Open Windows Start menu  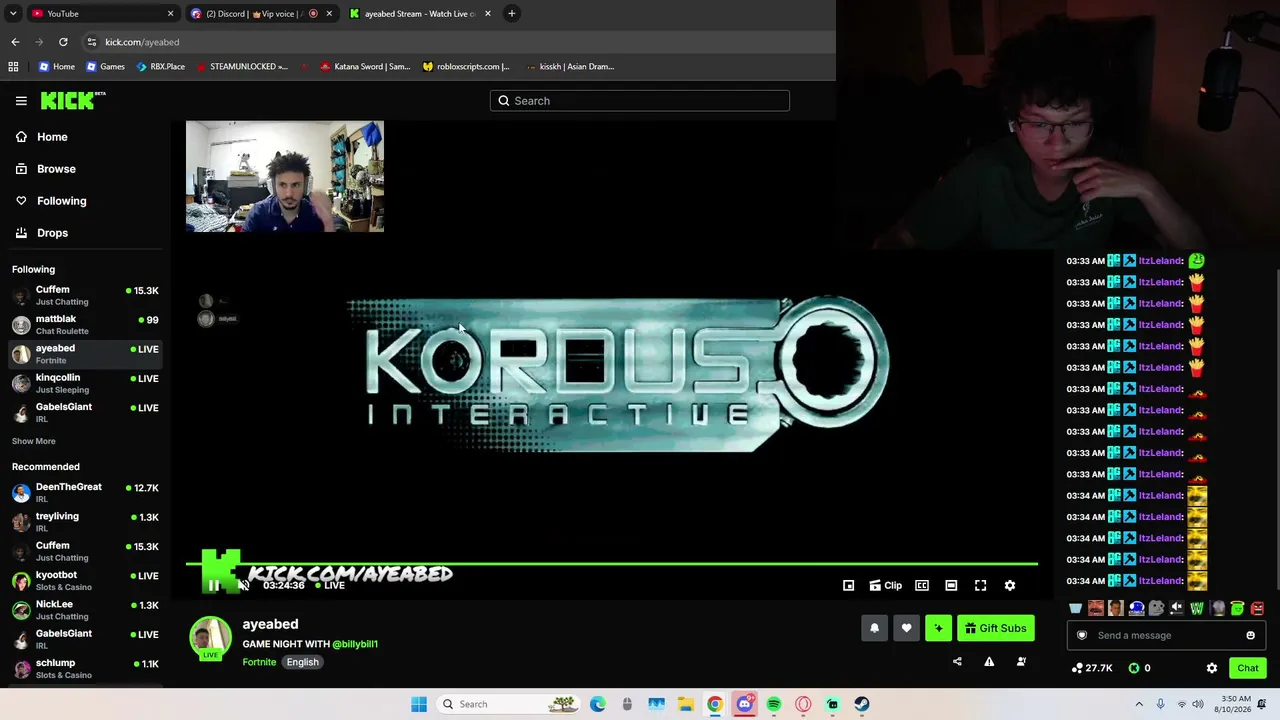(419, 704)
